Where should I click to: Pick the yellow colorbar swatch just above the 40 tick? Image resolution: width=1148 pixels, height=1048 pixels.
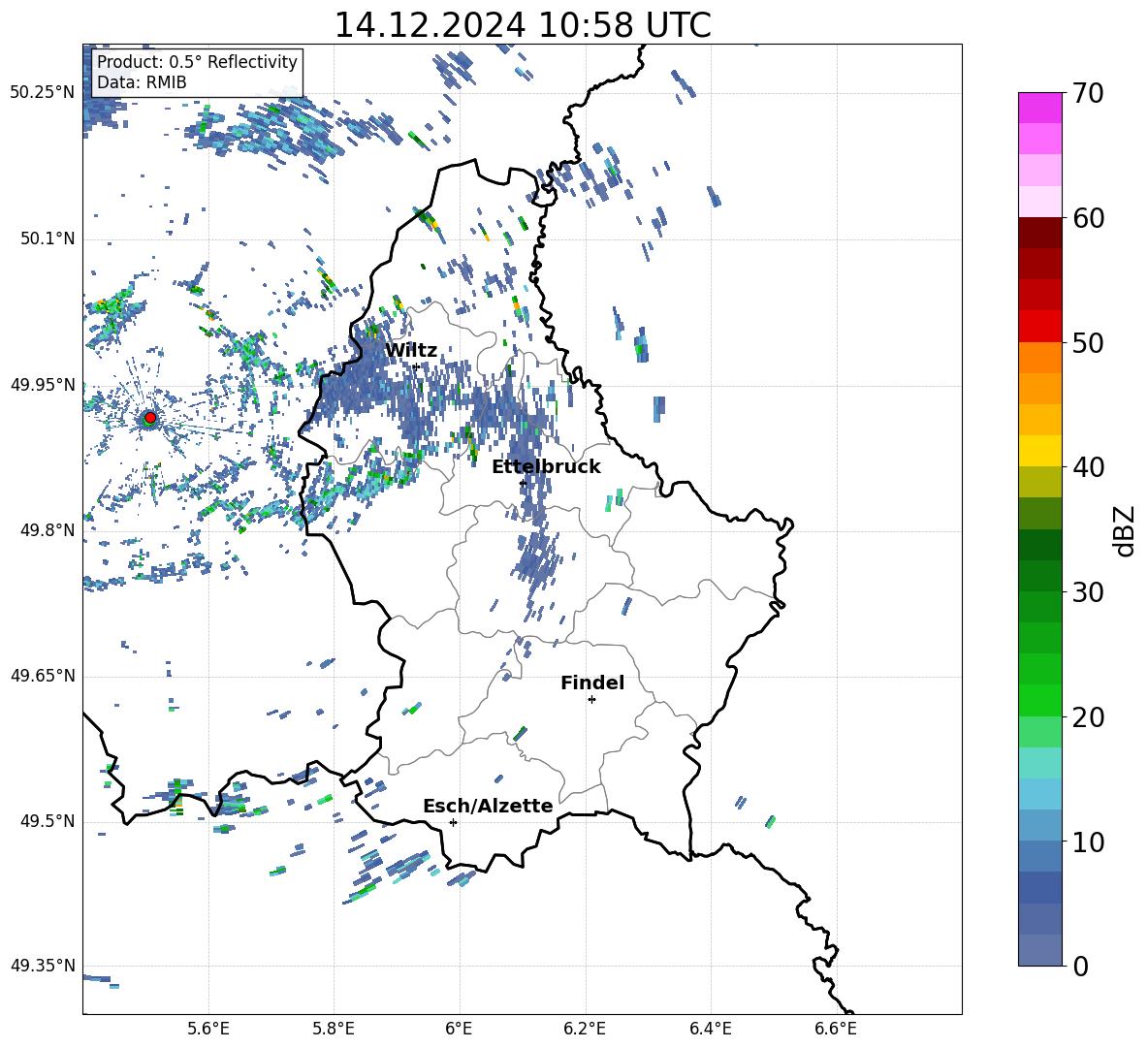click(x=1039, y=451)
